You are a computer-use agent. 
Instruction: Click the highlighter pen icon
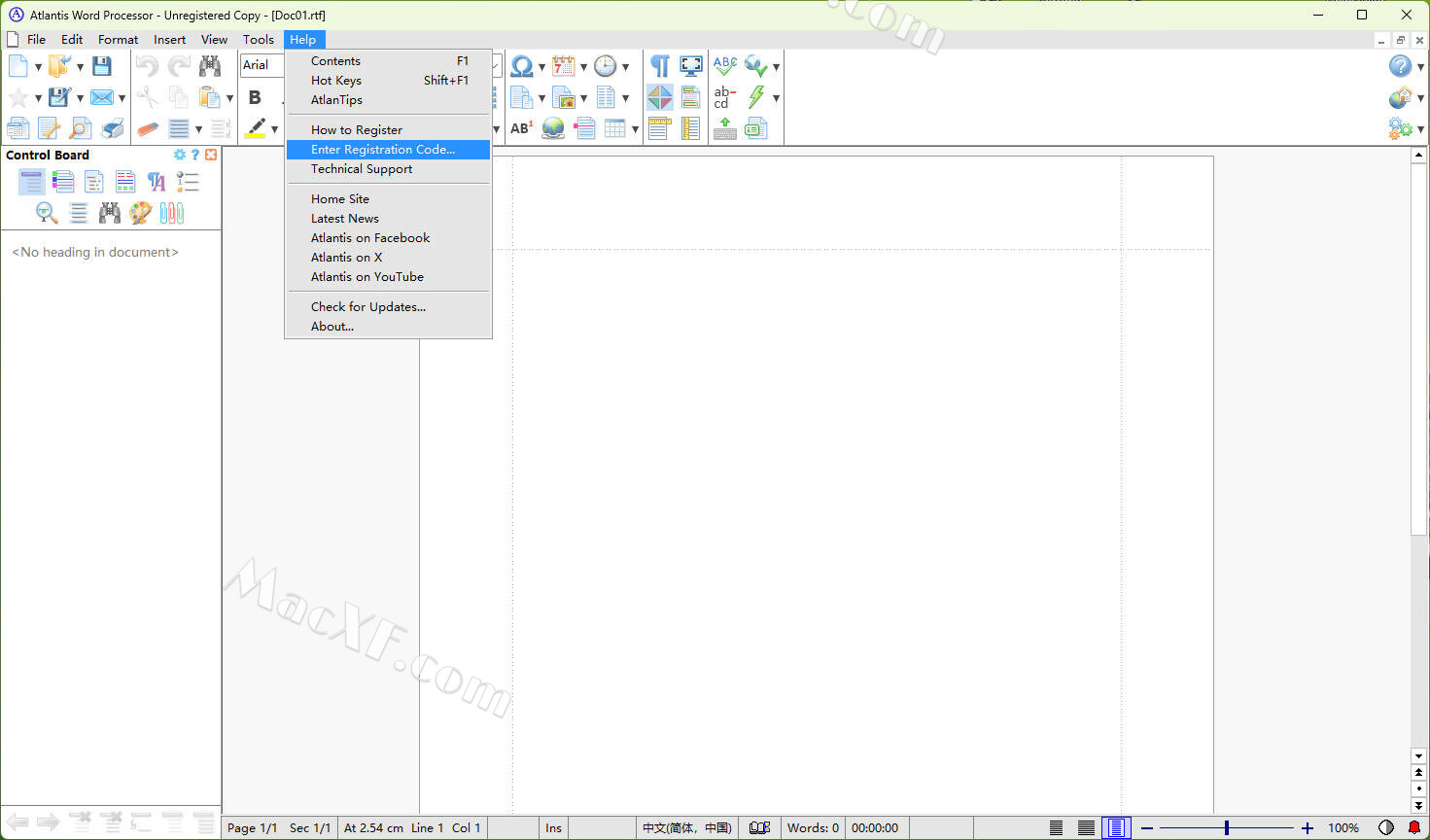[256, 128]
